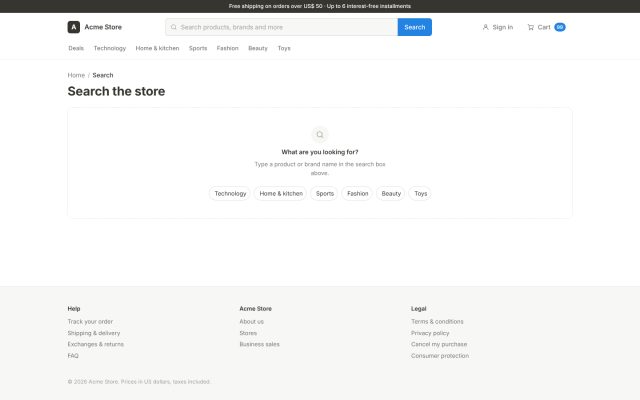Click the Acme Store logo icon
The image size is (640, 400).
[x=73, y=27]
